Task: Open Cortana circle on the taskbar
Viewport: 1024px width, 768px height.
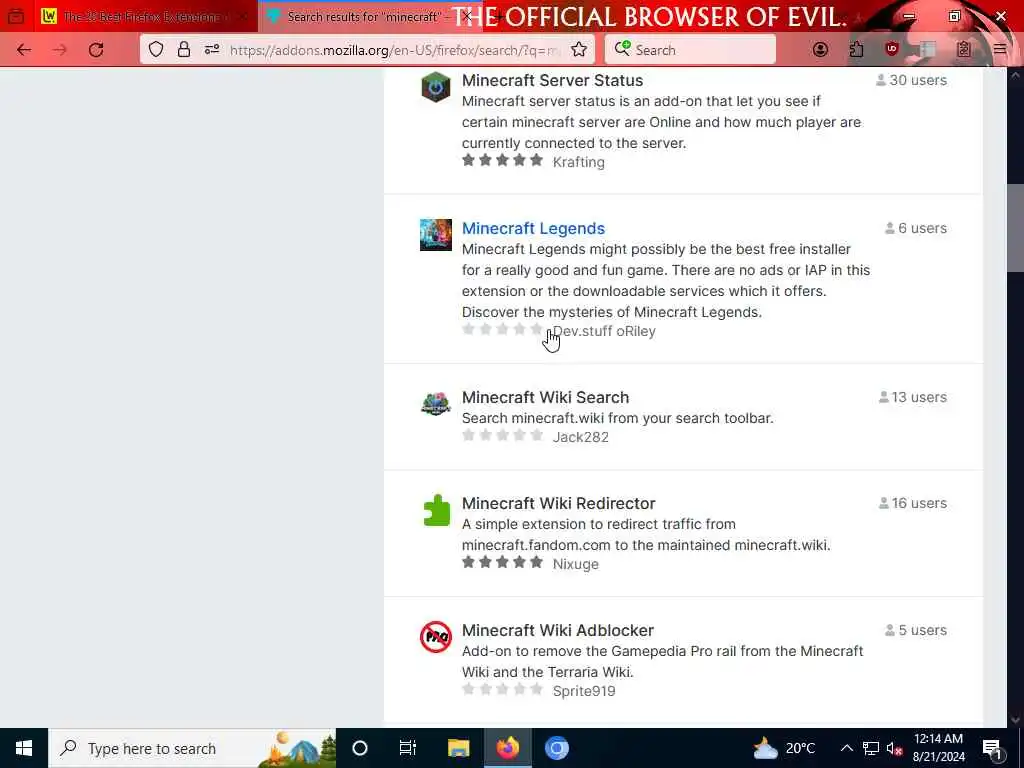Action: pyautogui.click(x=360, y=748)
